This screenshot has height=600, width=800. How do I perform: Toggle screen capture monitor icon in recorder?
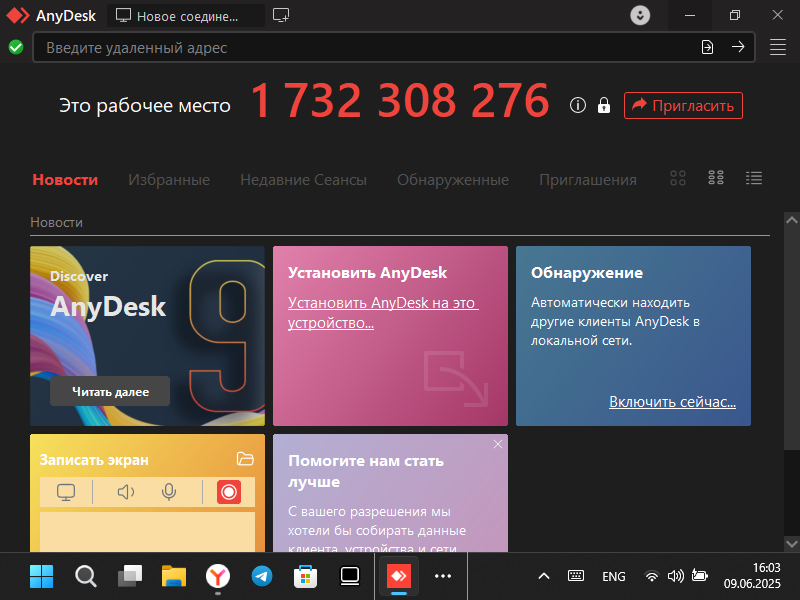(66, 492)
